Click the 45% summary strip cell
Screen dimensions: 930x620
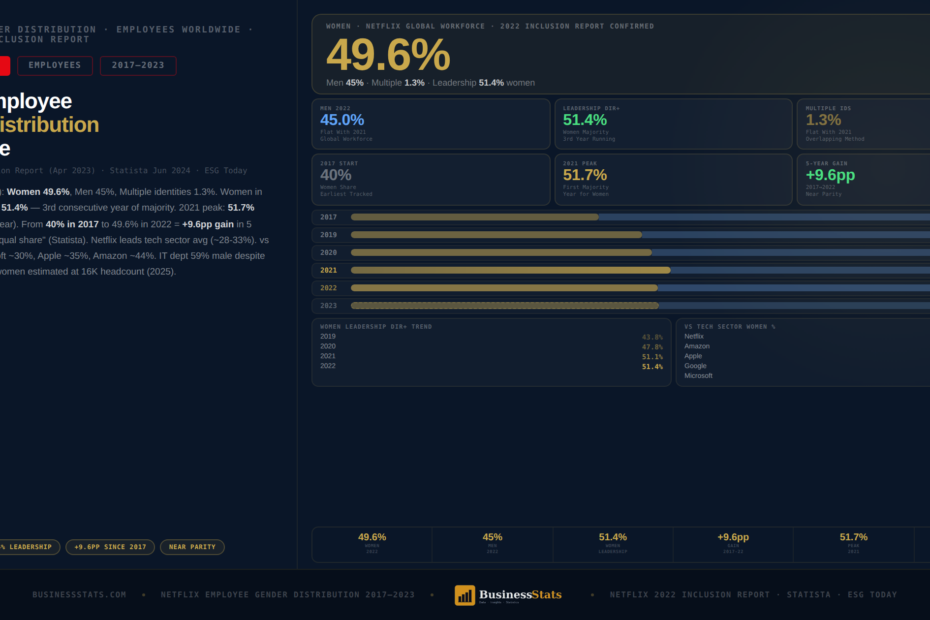pyautogui.click(x=492, y=544)
